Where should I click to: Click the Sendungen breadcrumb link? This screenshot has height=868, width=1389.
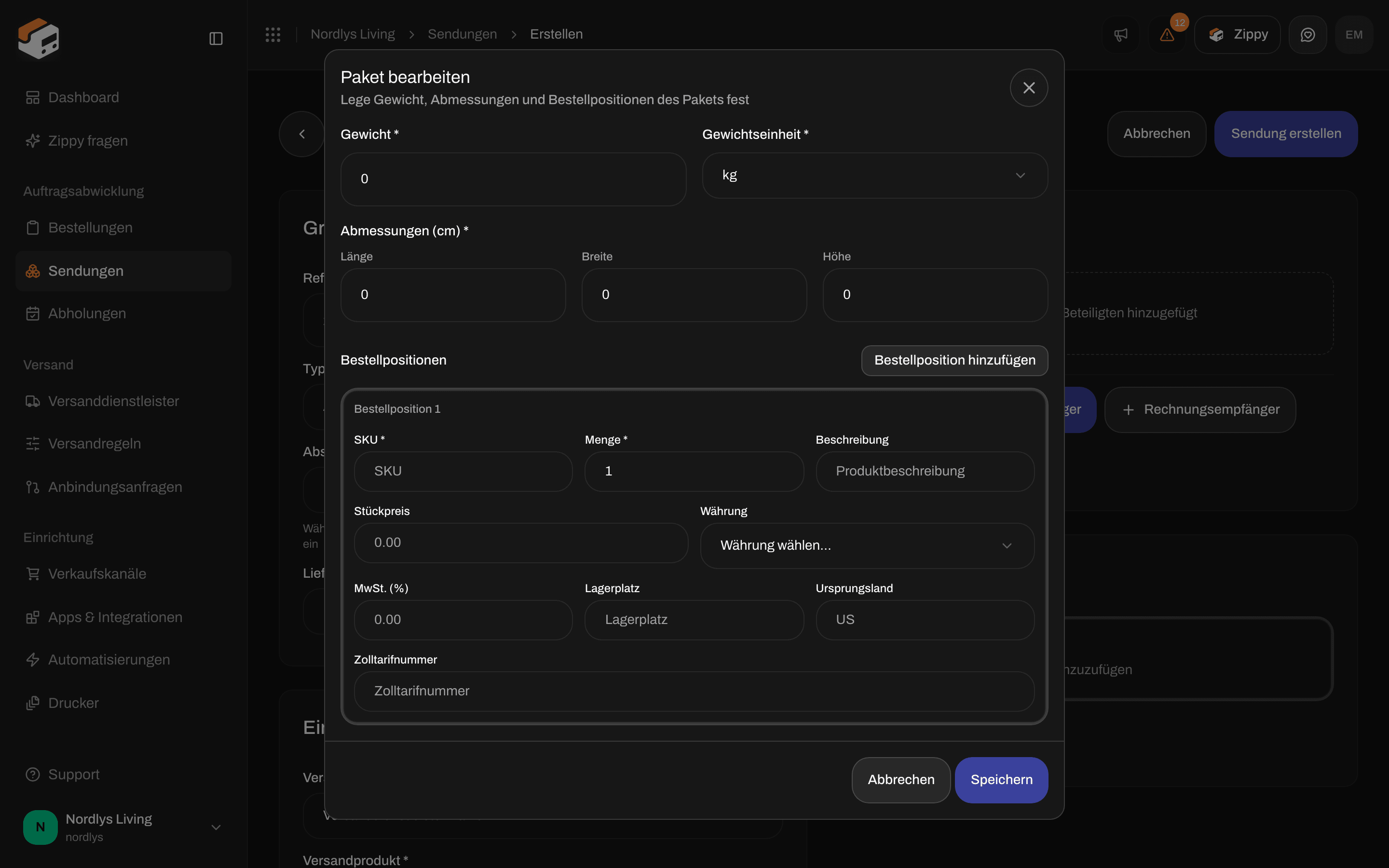tap(462, 34)
